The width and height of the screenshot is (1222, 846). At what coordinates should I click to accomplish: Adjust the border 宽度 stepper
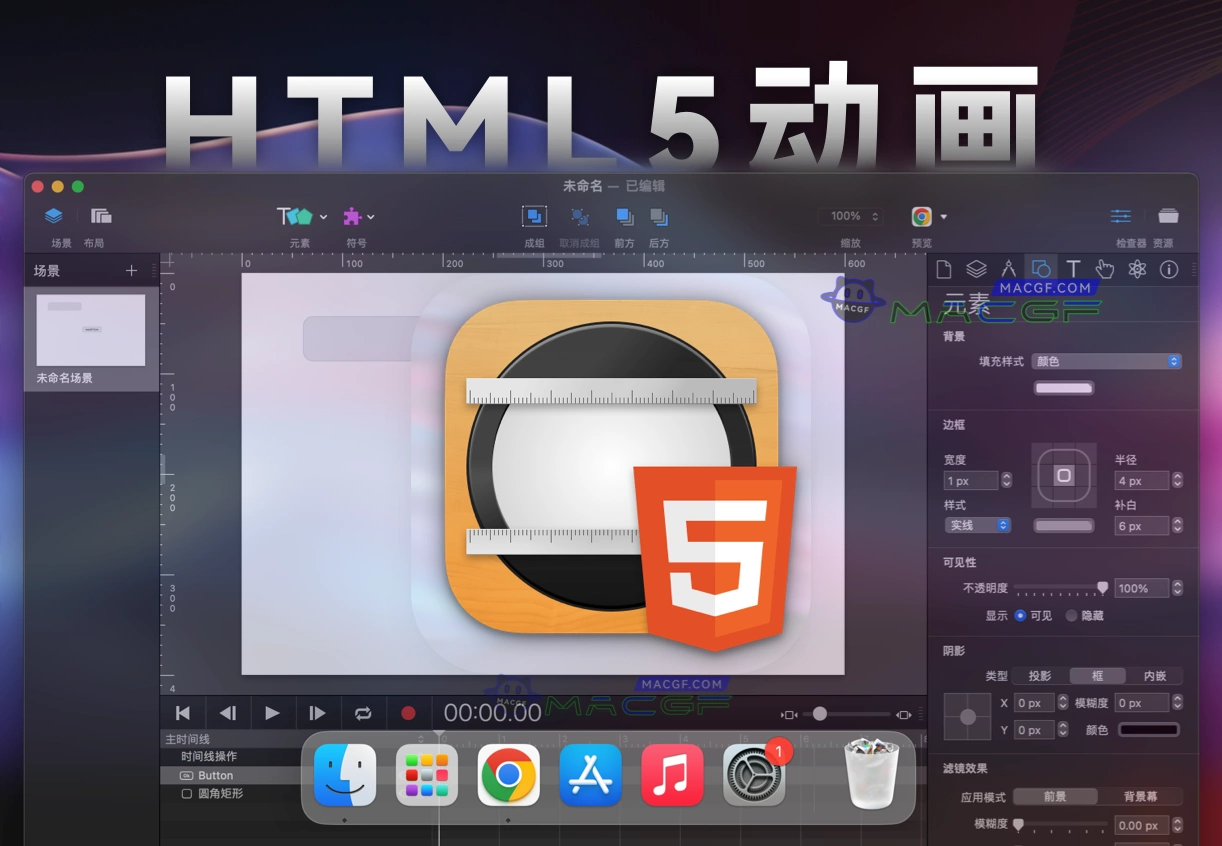pyautogui.click(x=1006, y=481)
